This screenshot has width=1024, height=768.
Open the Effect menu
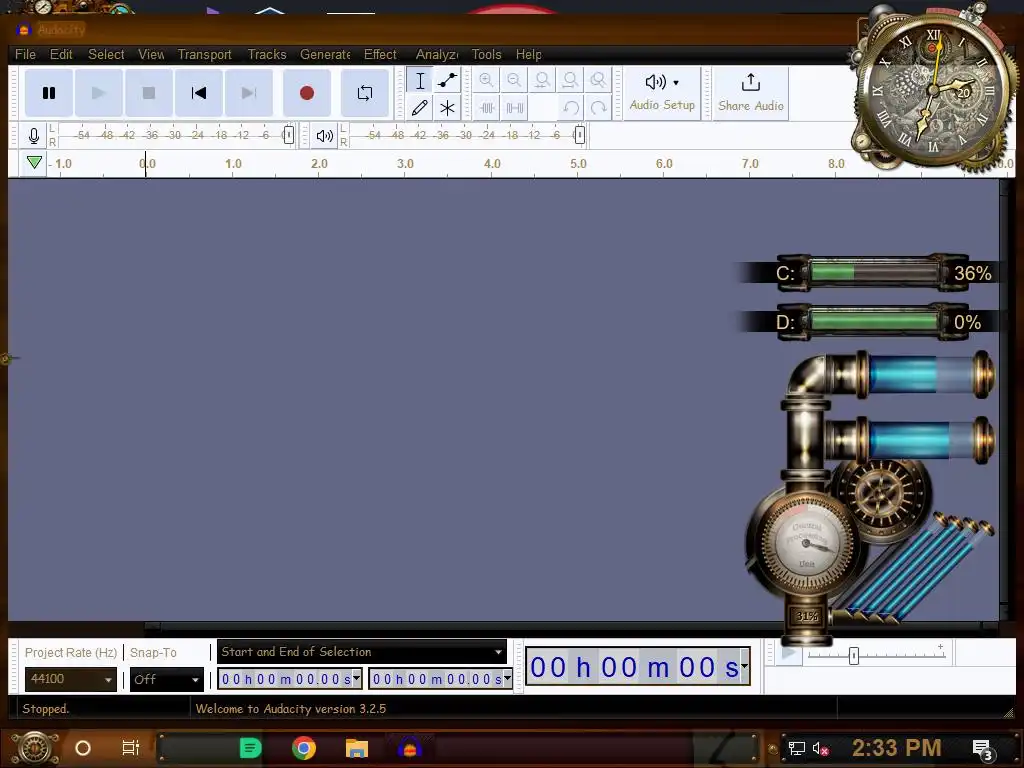(380, 54)
